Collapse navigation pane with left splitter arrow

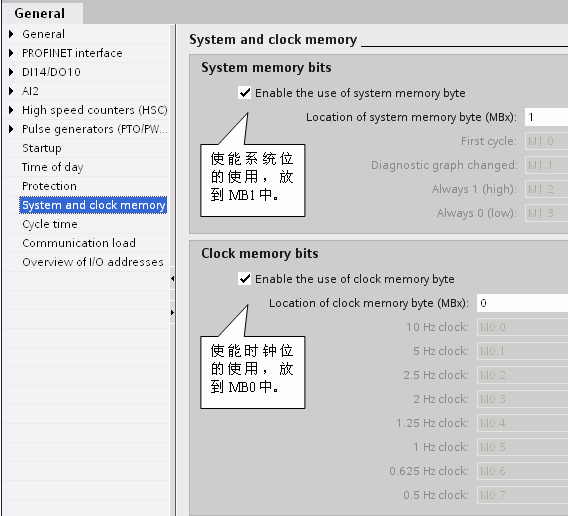pyautogui.click(x=172, y=278)
